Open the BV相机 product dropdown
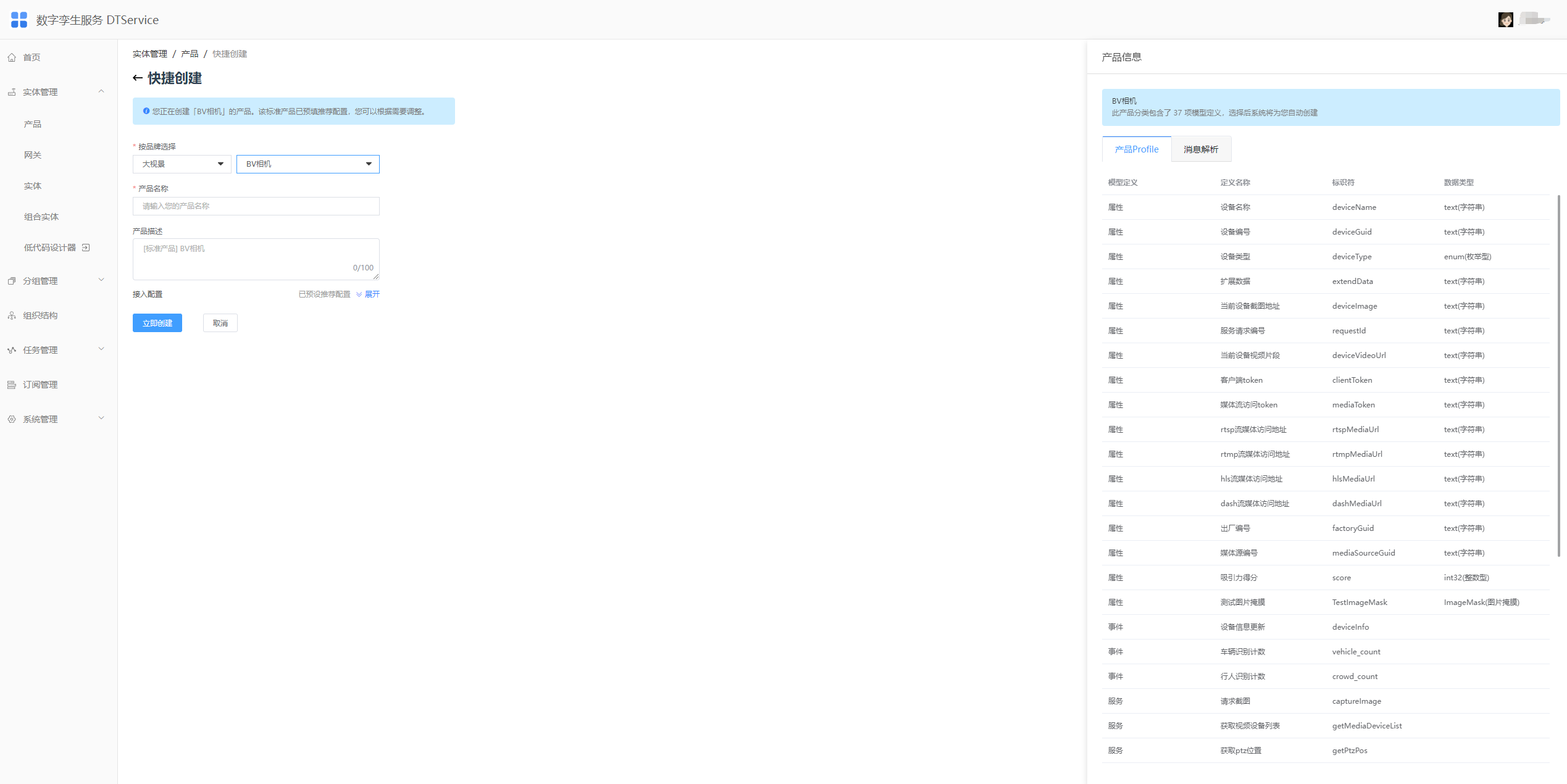Viewport: 1567px width, 784px height. point(308,164)
